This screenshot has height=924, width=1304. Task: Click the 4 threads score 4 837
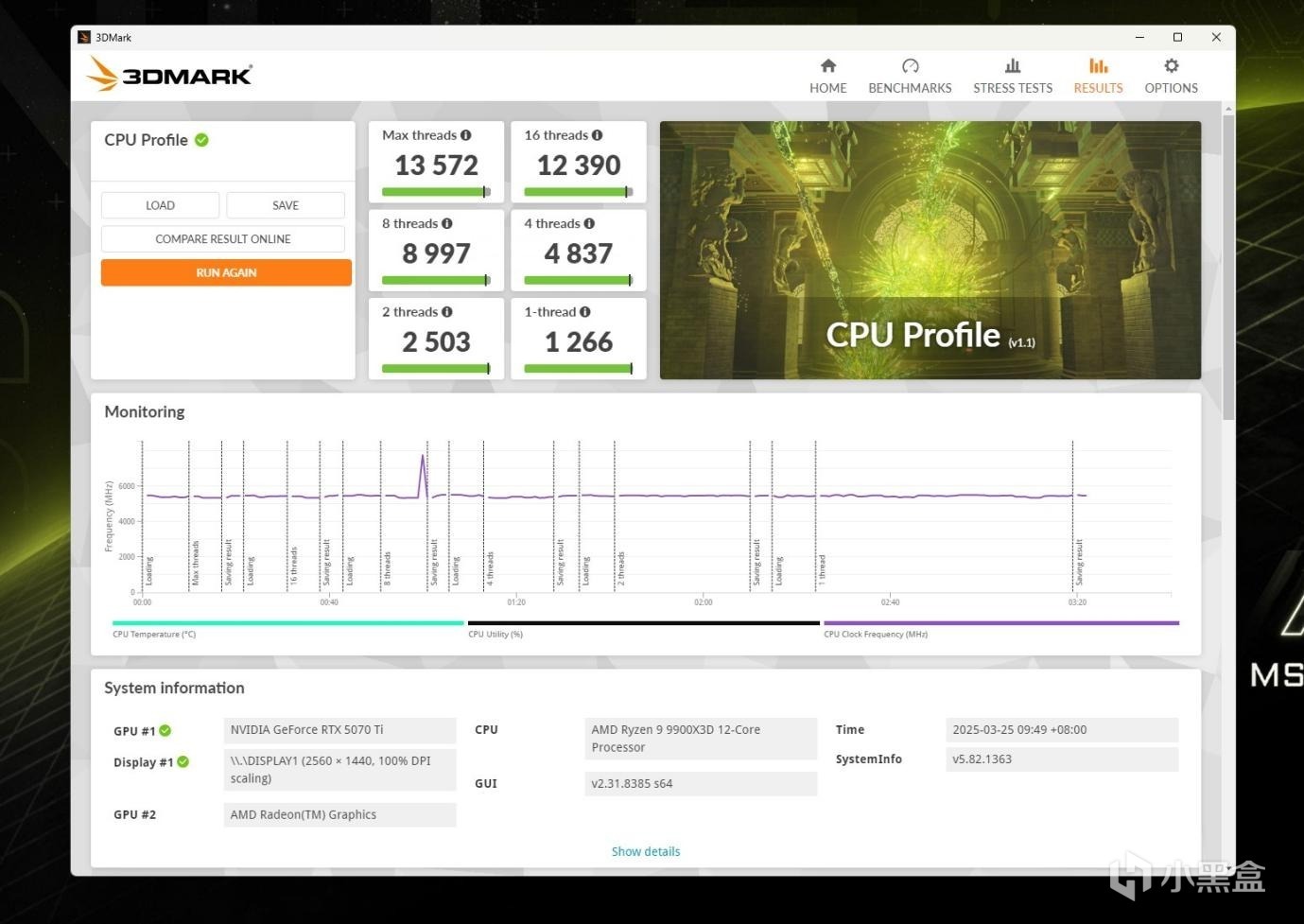(x=579, y=253)
